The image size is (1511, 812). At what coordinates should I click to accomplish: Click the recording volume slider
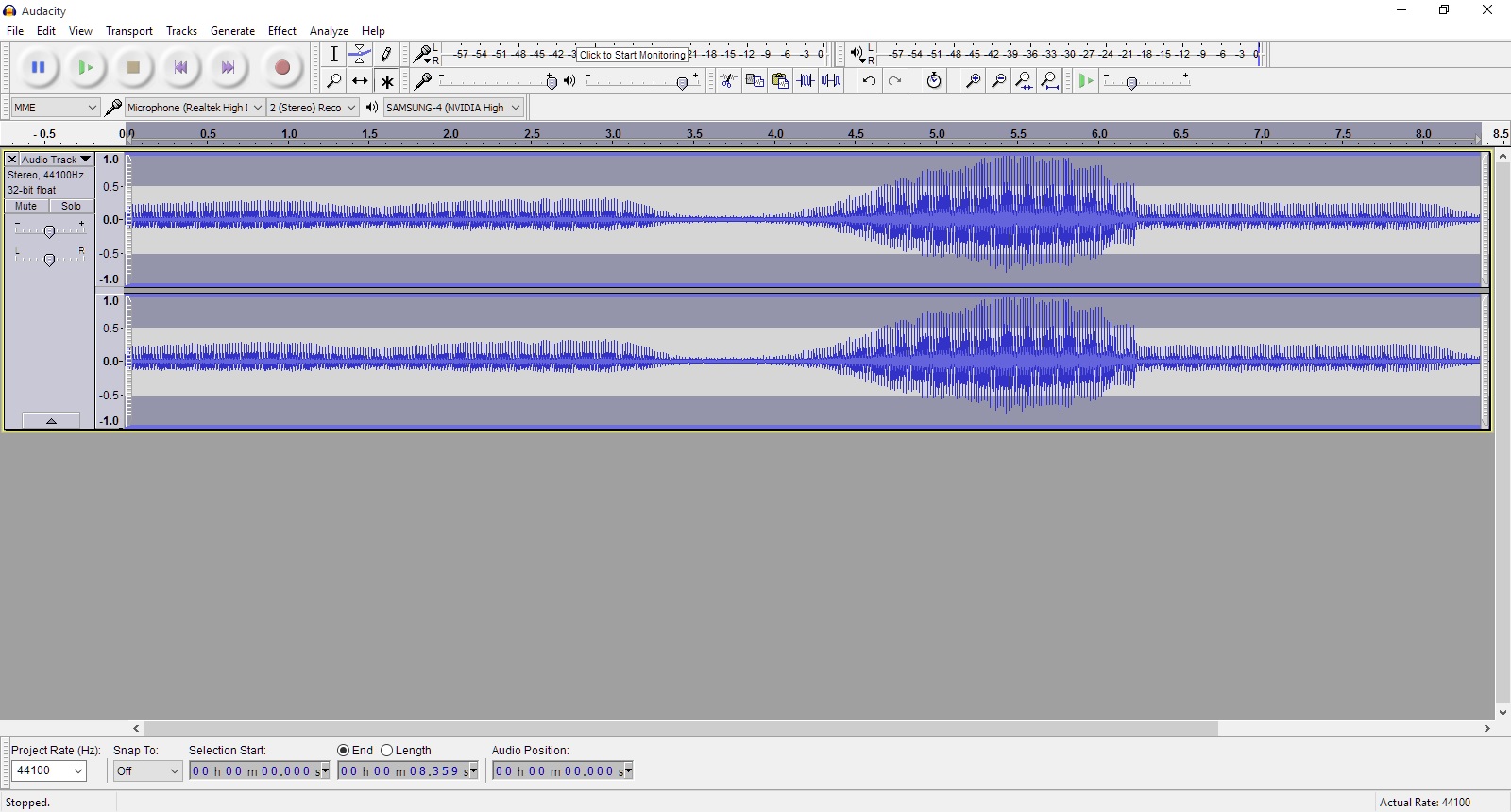point(498,81)
